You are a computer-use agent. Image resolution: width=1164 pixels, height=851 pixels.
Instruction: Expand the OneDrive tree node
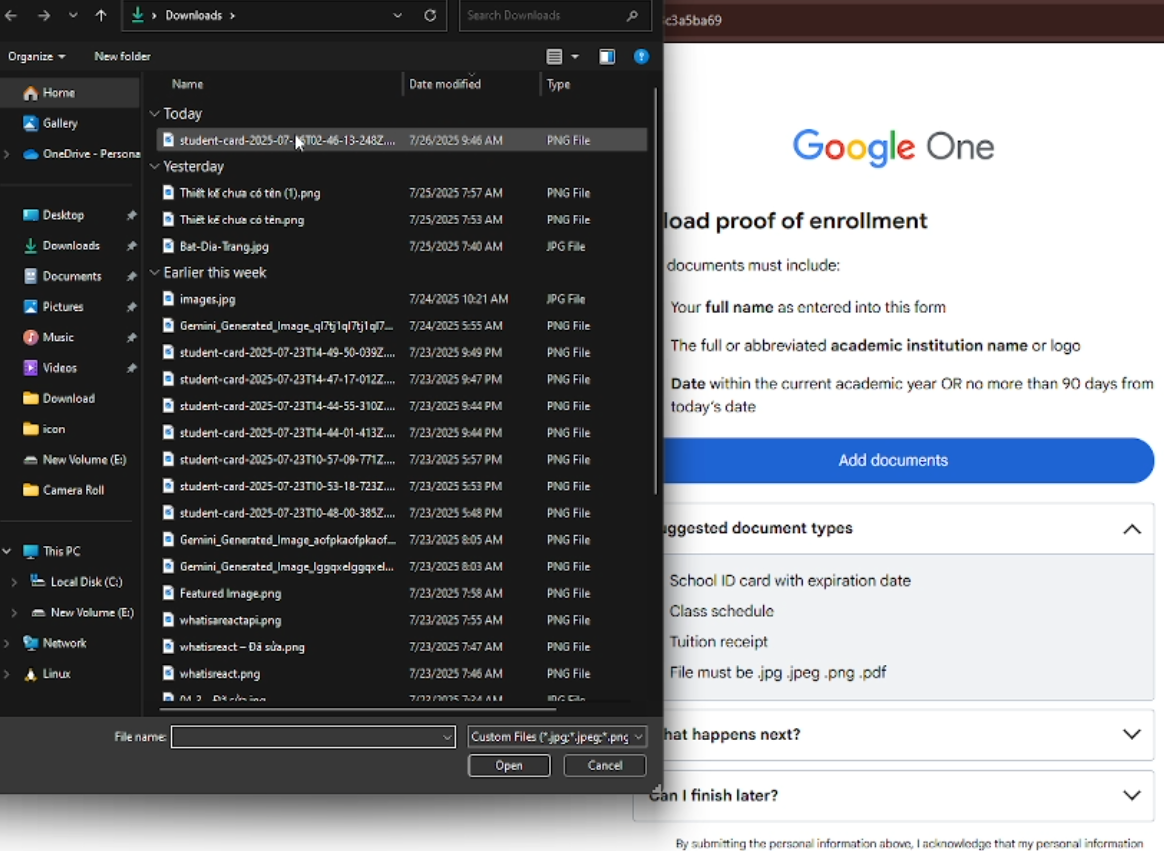pyautogui.click(x=7, y=154)
